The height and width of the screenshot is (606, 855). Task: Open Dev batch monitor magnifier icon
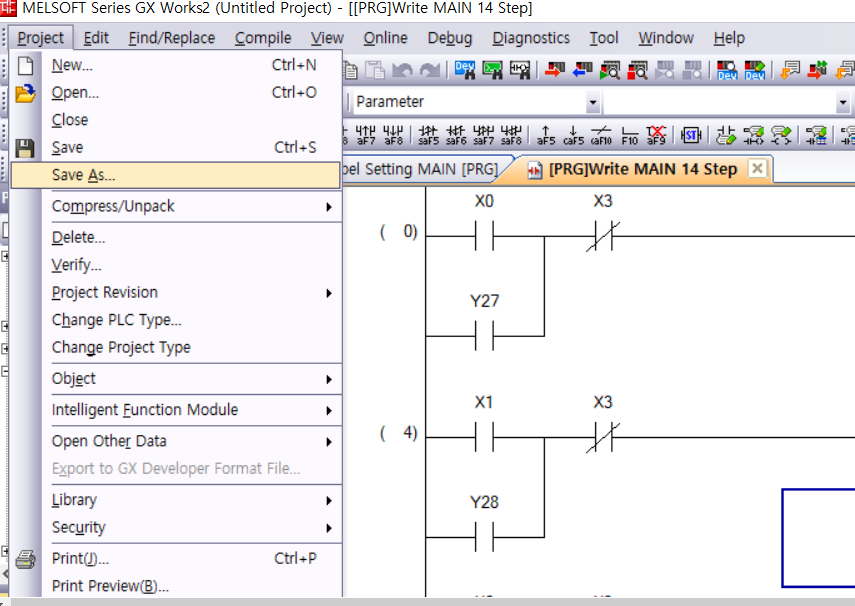click(x=727, y=70)
